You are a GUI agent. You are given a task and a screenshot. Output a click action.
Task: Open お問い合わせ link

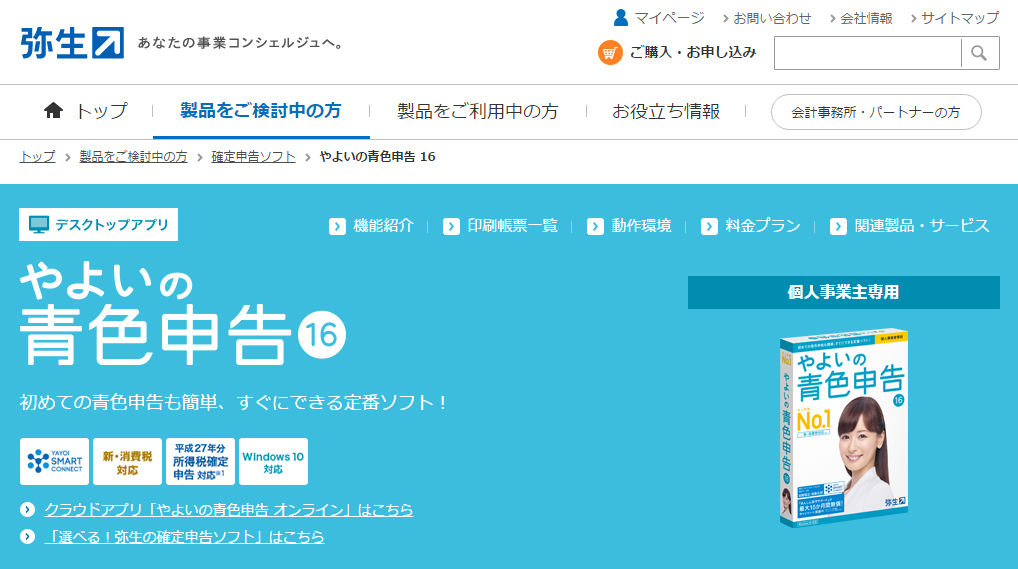point(772,18)
